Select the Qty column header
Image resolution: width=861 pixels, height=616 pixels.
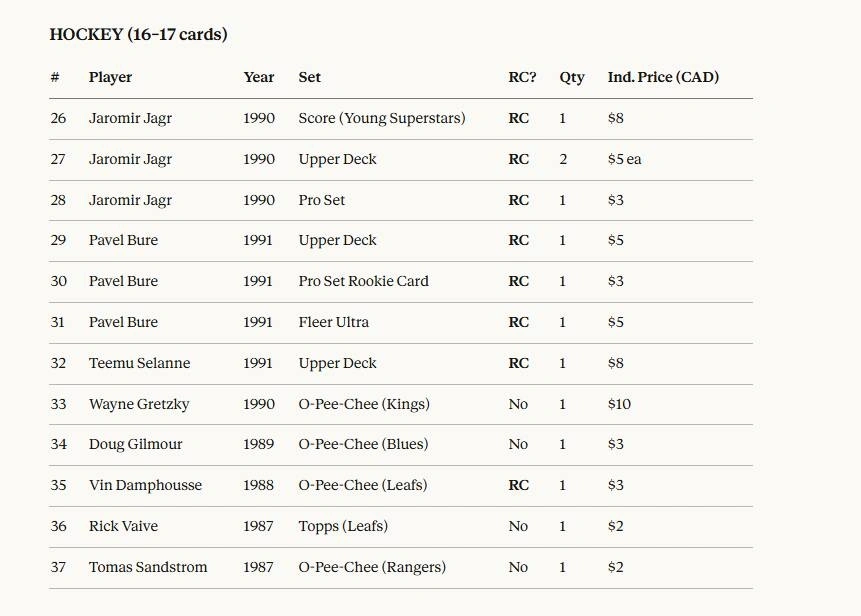coord(571,77)
